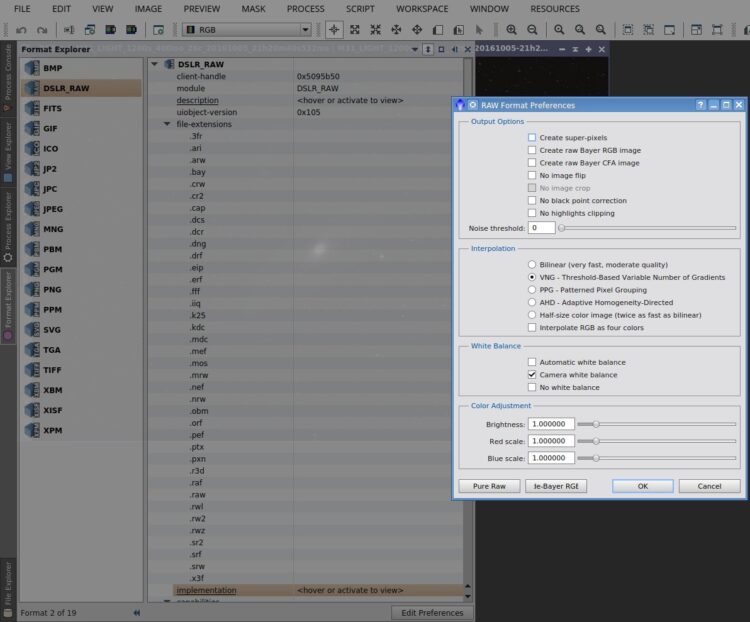Image resolution: width=750 pixels, height=622 pixels.
Task: Check No white balance option
Action: [x=532, y=388]
